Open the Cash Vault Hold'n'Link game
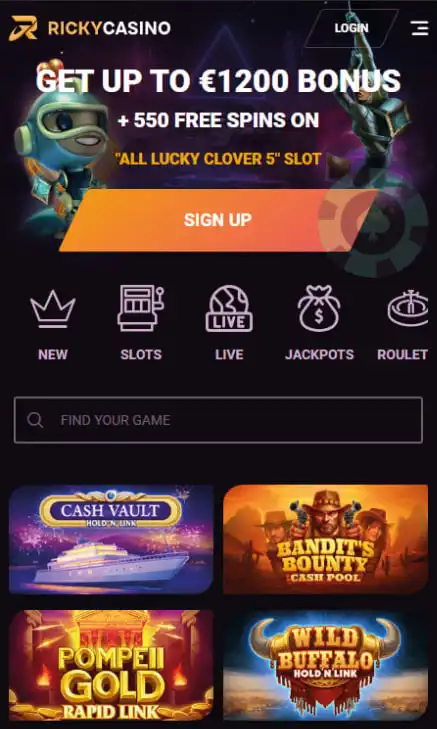 click(111, 539)
